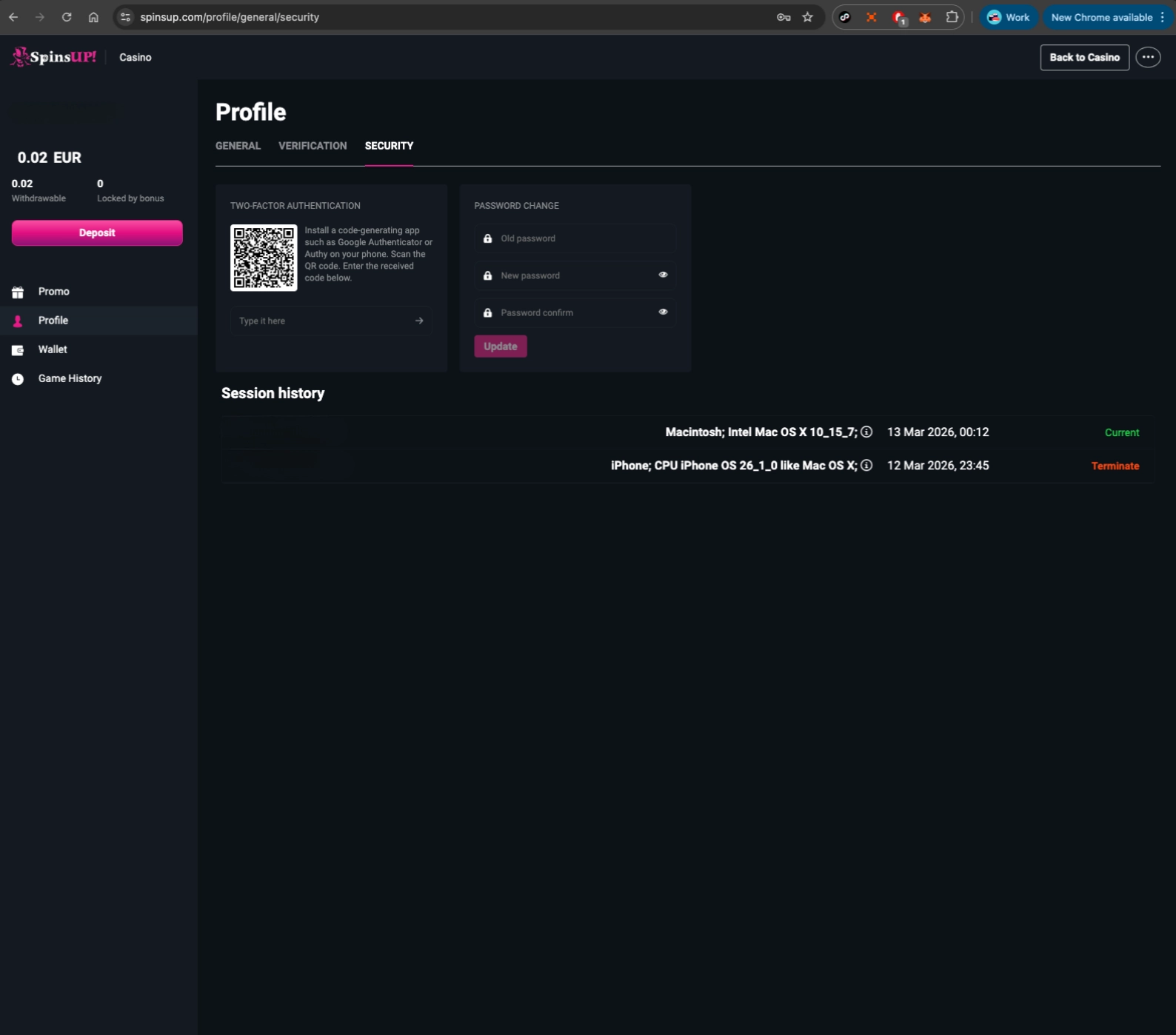Switch to the VERIFICATION tab
The width and height of the screenshot is (1176, 1035).
pyautogui.click(x=313, y=146)
